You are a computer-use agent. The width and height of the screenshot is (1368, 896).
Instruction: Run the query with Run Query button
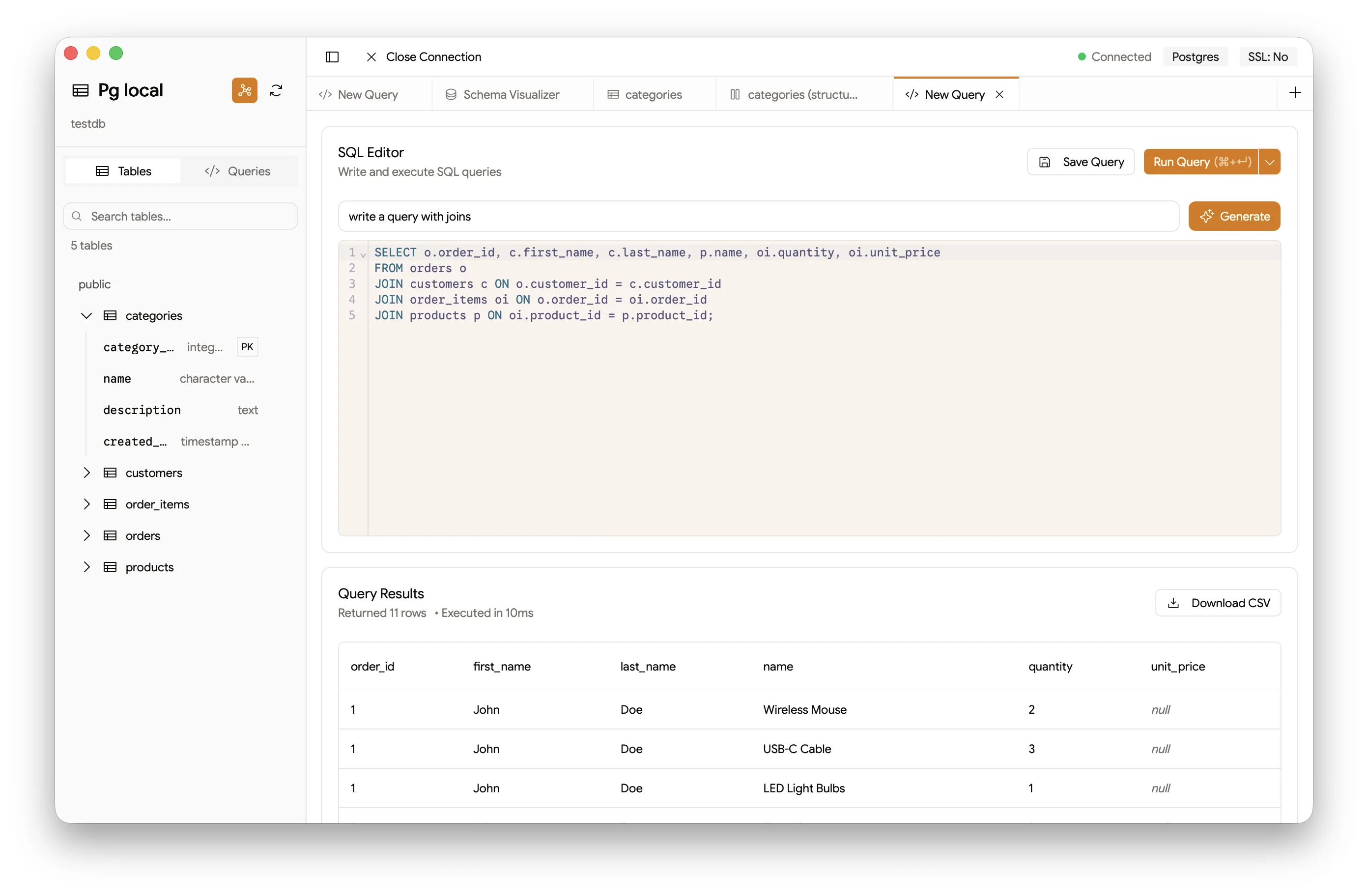point(1200,162)
